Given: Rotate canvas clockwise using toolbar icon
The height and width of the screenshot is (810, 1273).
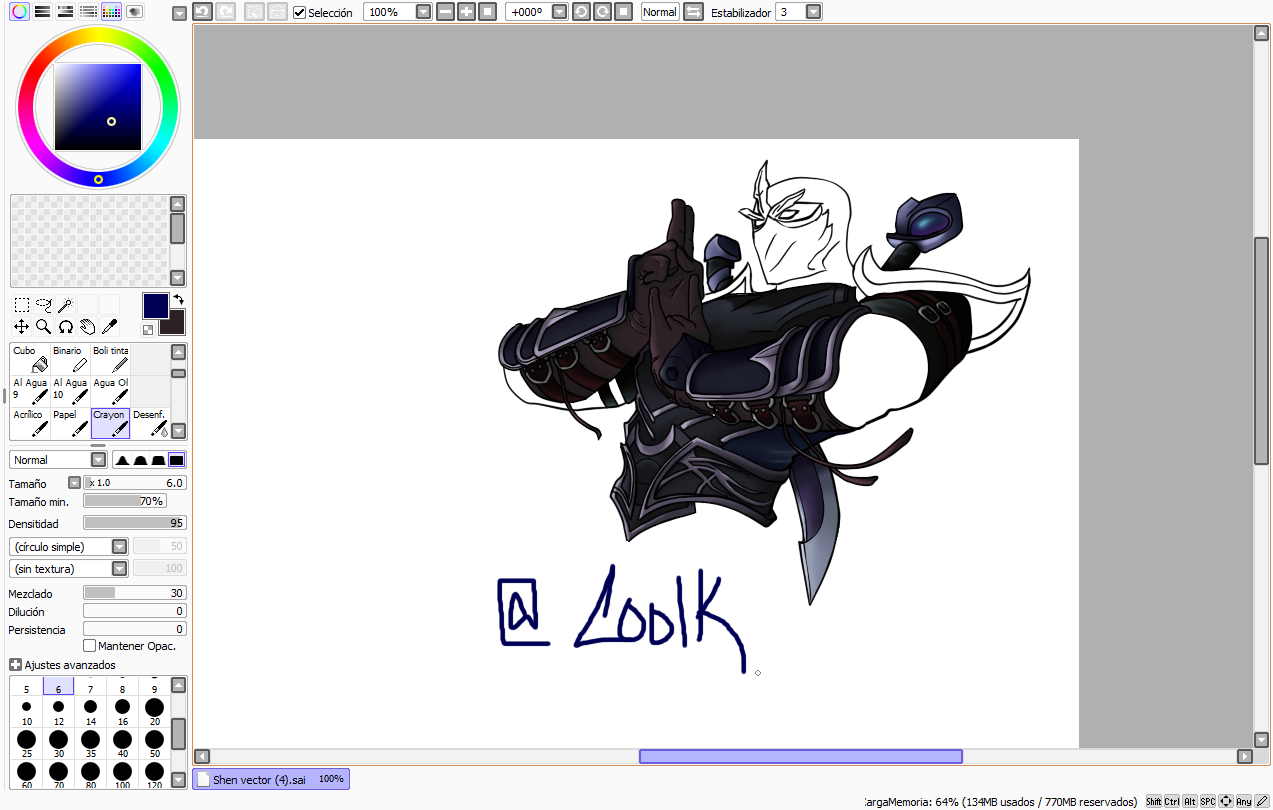Looking at the screenshot, I should [602, 12].
